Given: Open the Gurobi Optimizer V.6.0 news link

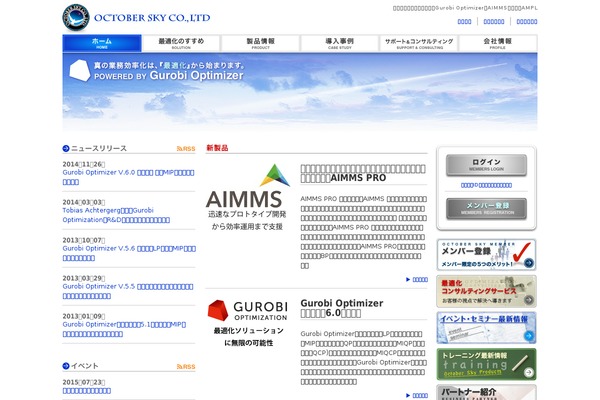Looking at the screenshot, I should point(128,177).
